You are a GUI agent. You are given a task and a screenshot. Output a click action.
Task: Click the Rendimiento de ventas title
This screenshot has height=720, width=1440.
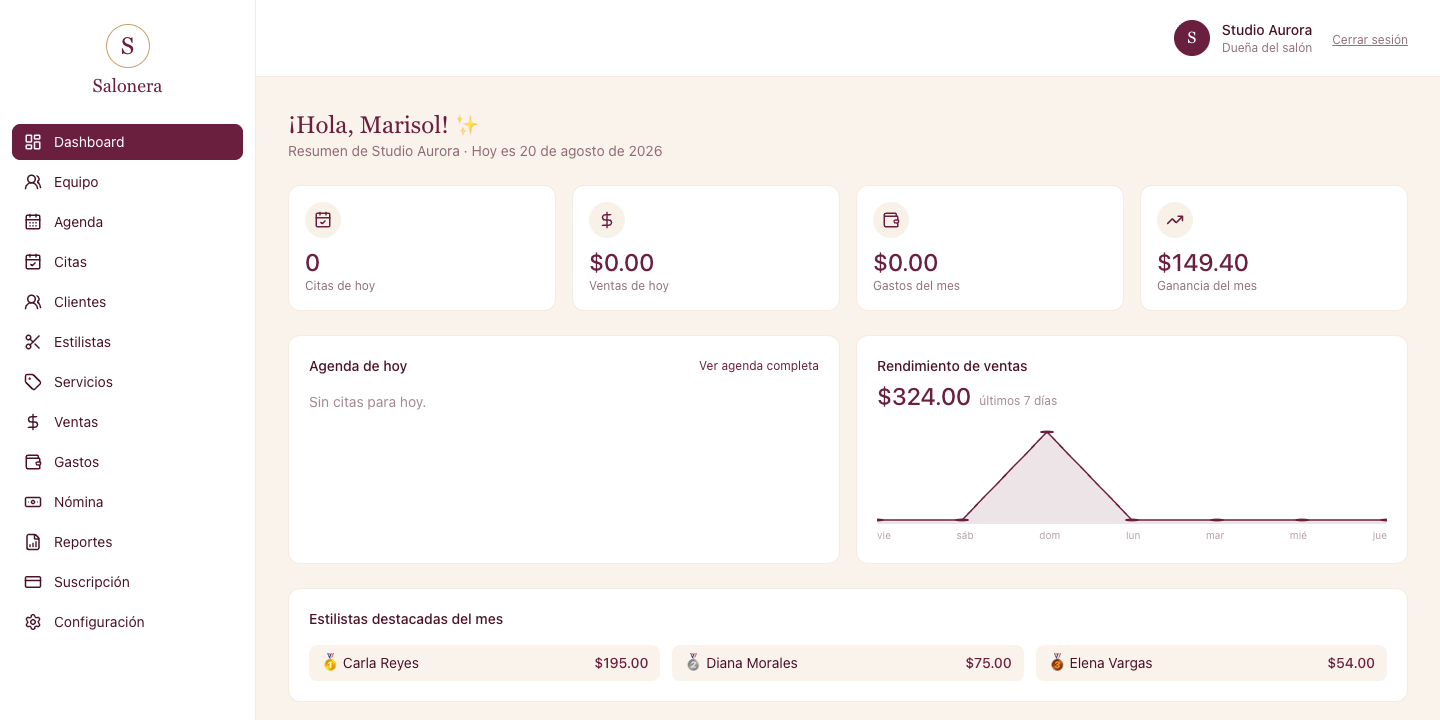[x=952, y=366]
